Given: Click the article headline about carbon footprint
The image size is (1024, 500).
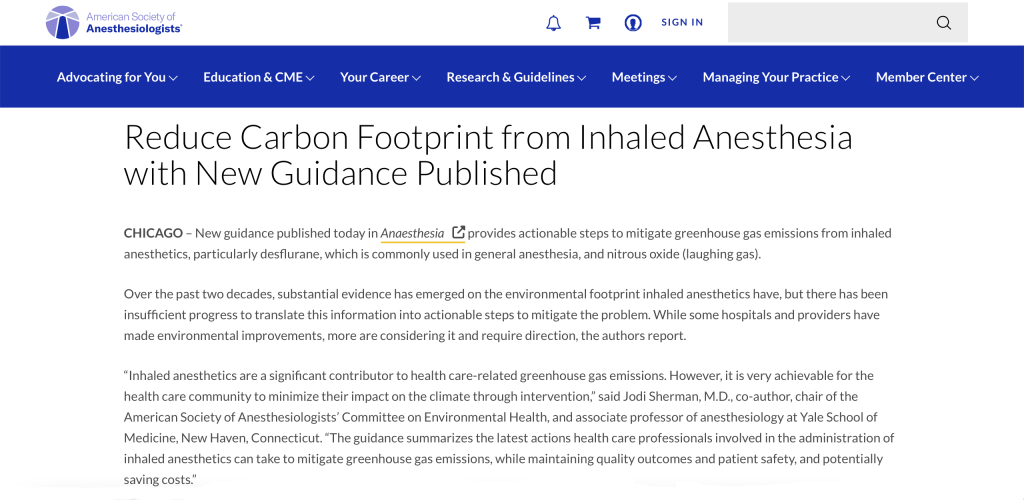Looking at the screenshot, I should point(488,155).
